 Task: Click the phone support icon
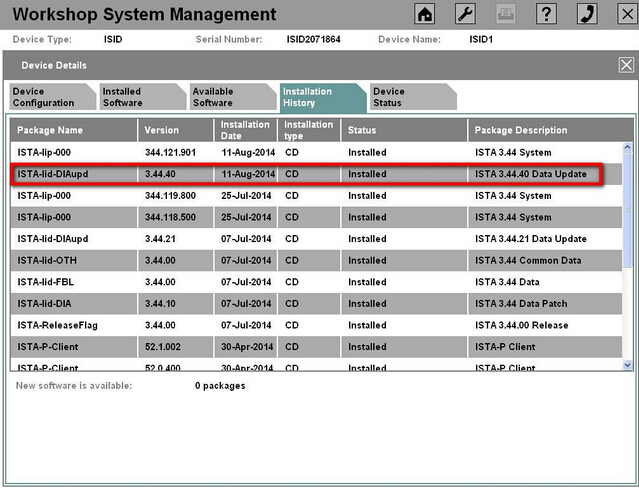(587, 14)
